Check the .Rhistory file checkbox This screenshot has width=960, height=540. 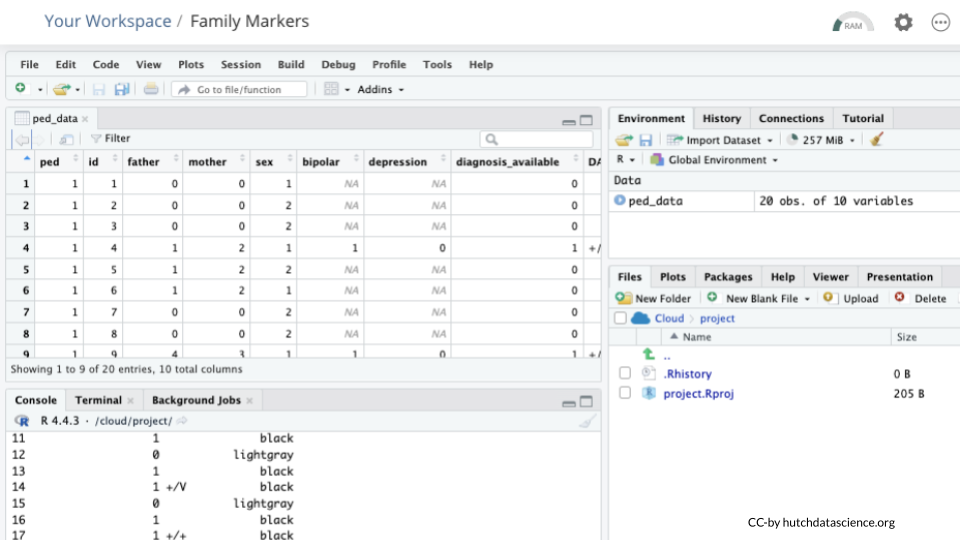624,373
